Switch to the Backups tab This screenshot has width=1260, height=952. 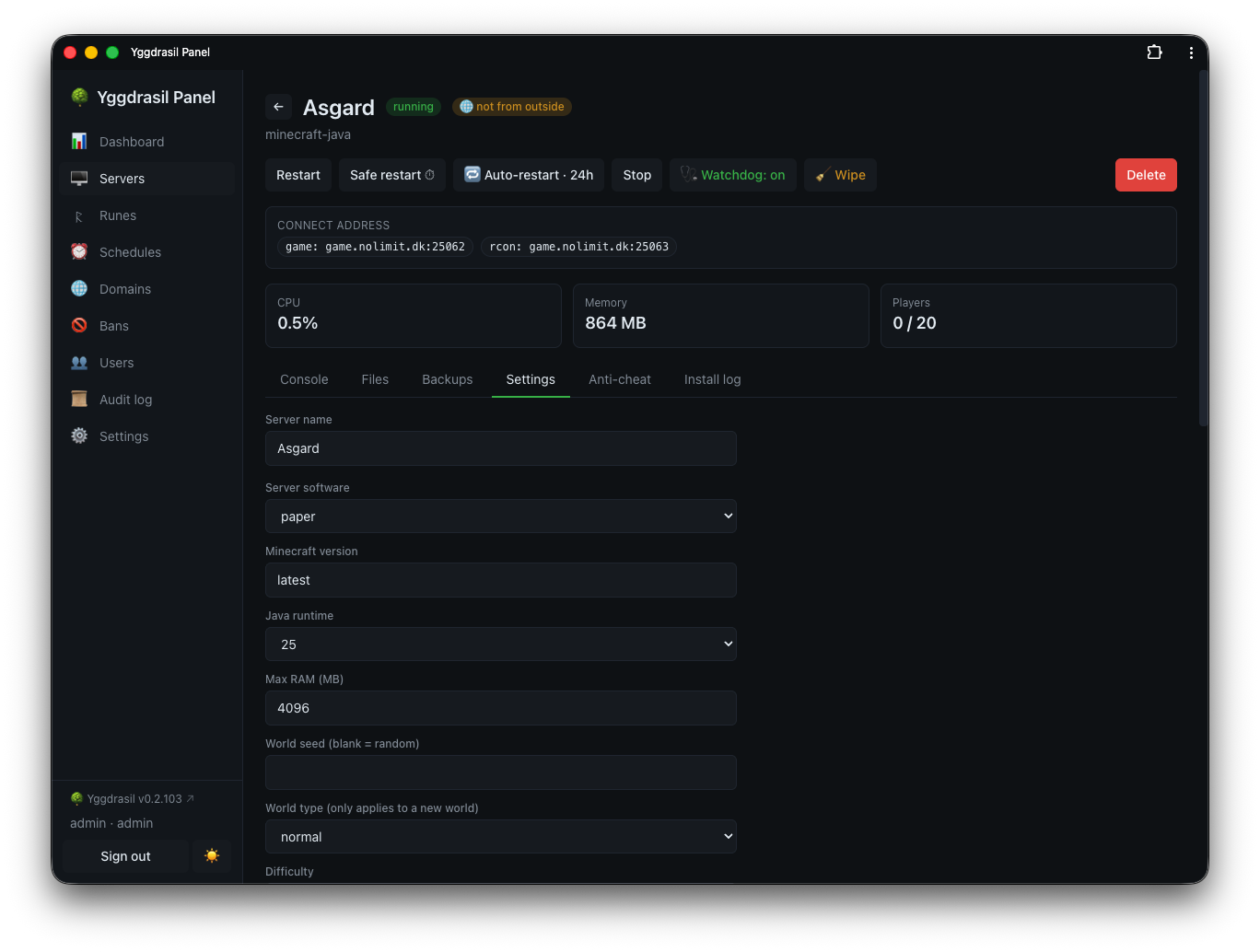(448, 379)
